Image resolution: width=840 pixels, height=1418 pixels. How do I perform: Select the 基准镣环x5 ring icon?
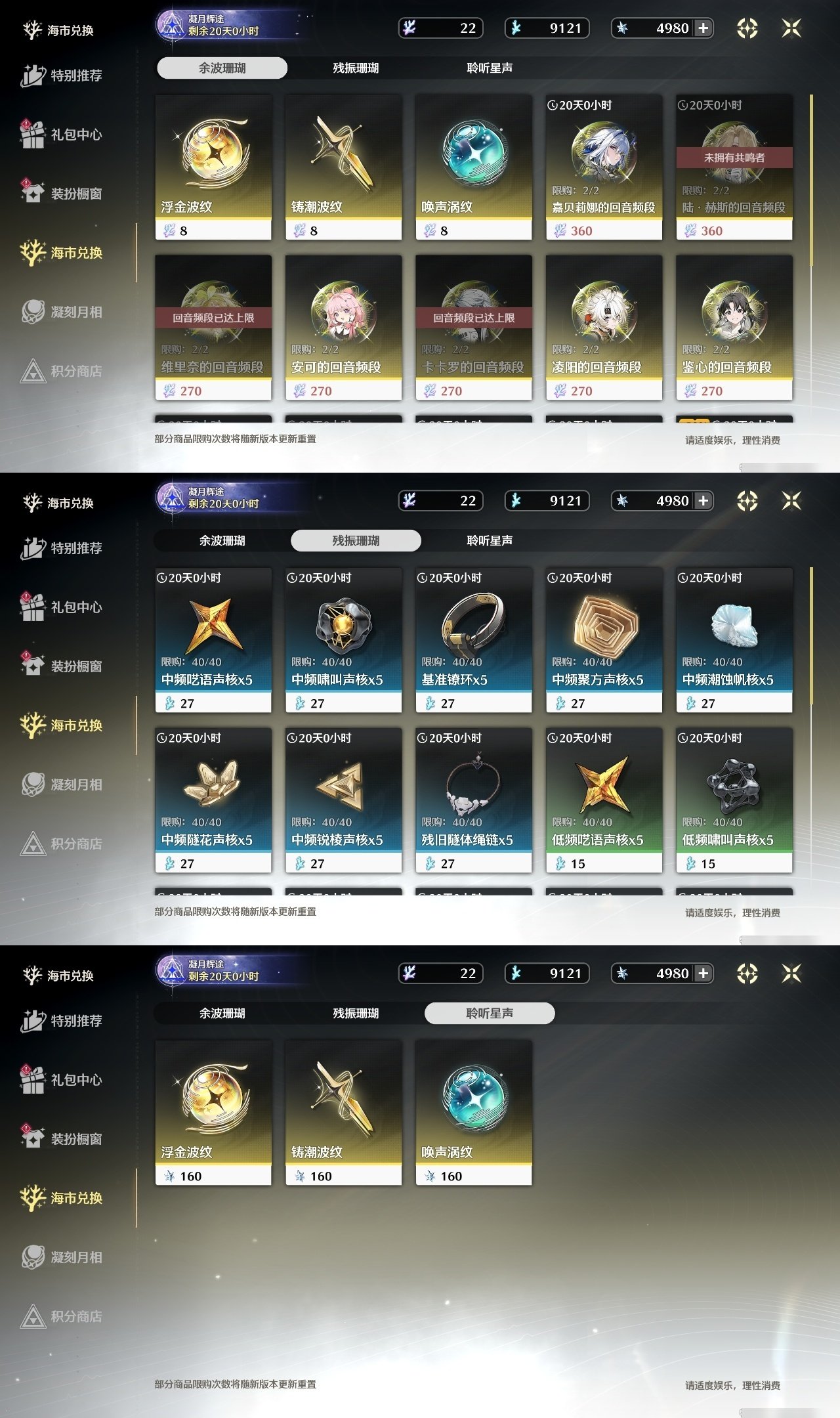[473, 622]
